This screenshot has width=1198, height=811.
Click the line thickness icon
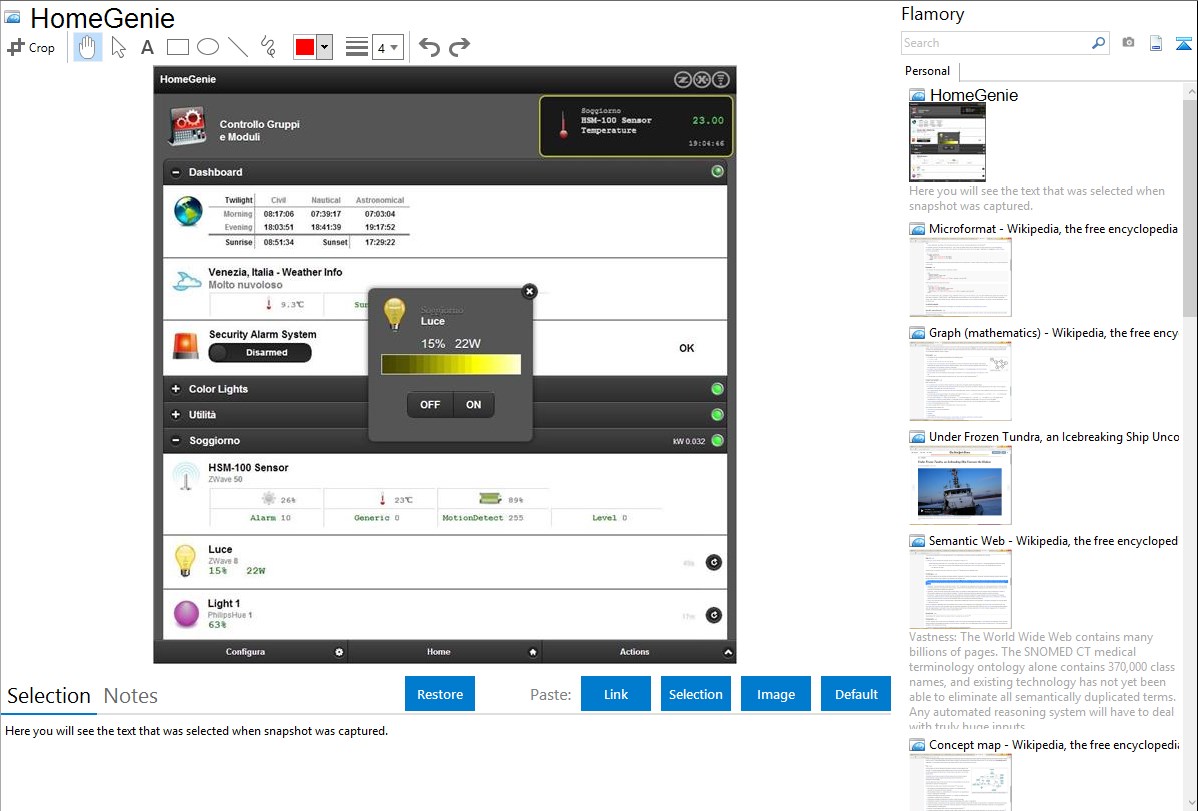click(x=357, y=47)
